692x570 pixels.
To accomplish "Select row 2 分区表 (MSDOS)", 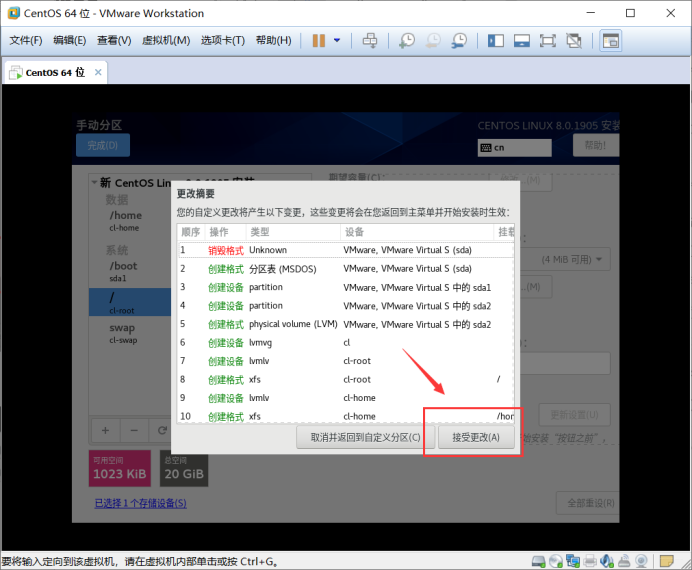I will tap(346, 269).
